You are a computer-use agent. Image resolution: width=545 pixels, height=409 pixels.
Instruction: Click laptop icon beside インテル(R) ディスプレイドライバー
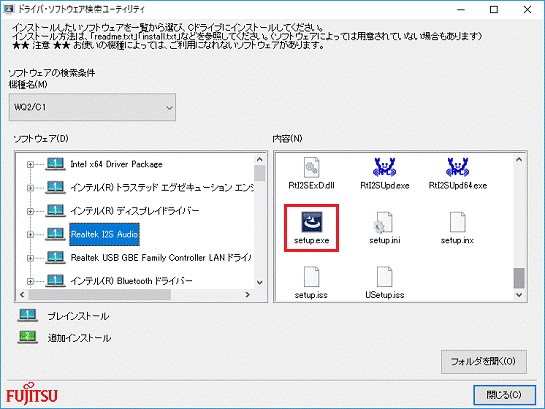(55, 211)
